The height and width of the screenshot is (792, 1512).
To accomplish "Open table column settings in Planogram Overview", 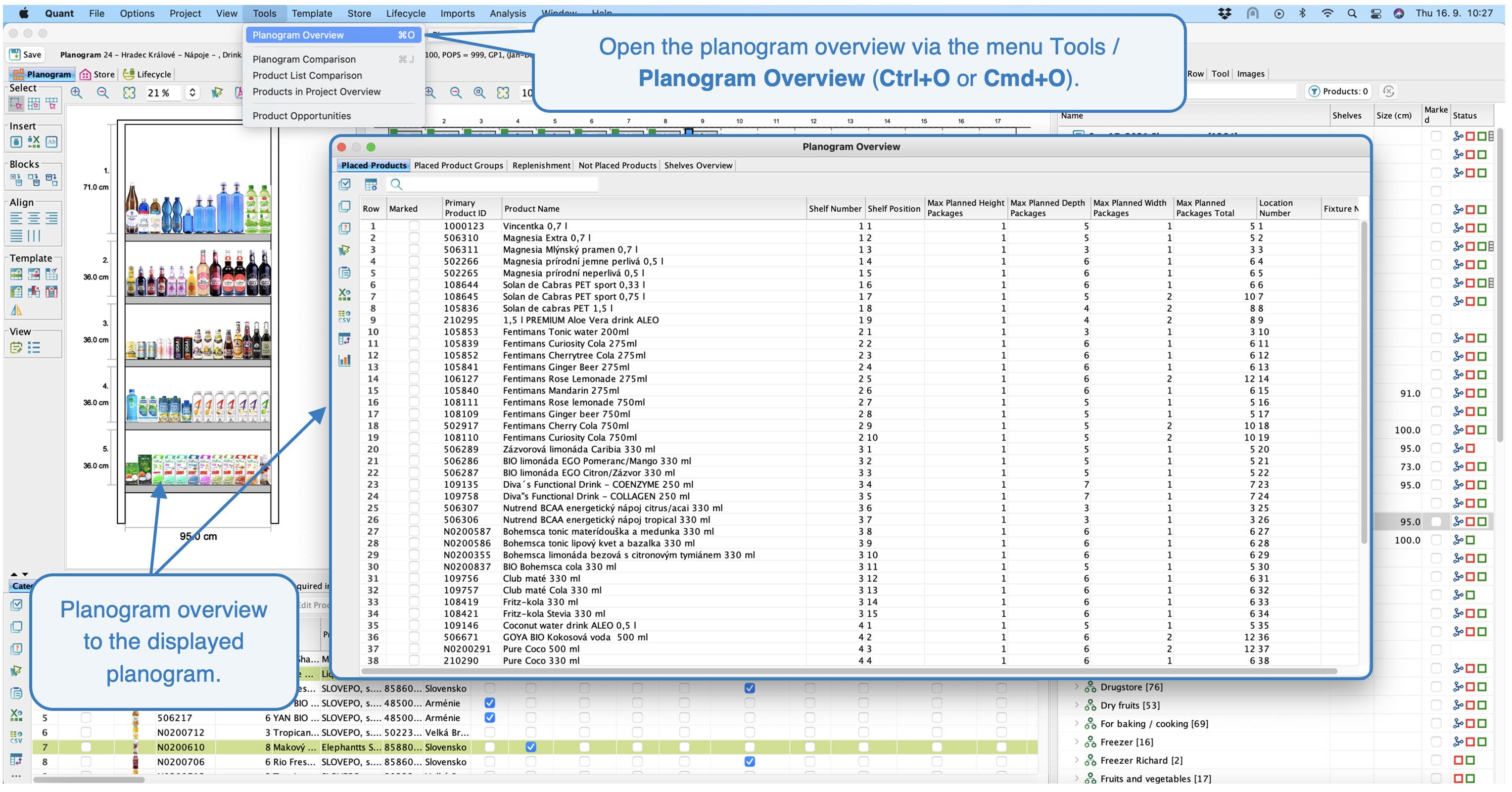I will pos(371,184).
